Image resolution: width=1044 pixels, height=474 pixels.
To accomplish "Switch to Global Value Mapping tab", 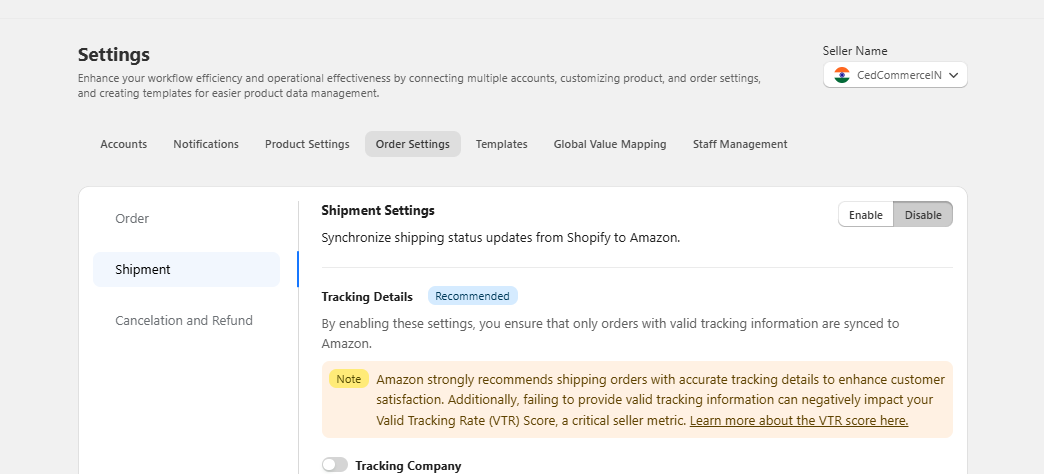I will (x=610, y=144).
